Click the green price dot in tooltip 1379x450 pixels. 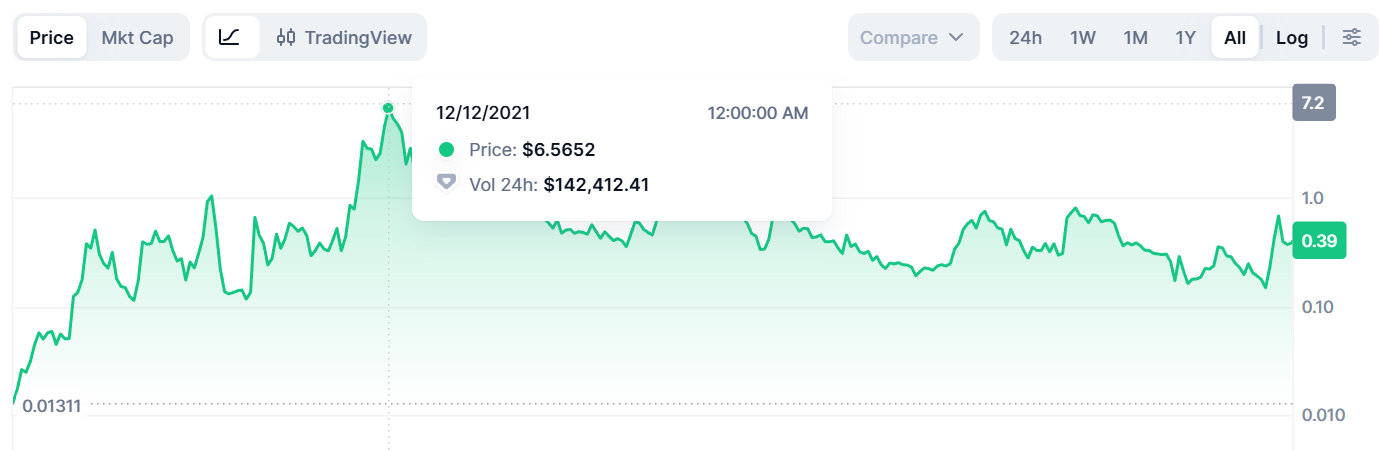(447, 150)
